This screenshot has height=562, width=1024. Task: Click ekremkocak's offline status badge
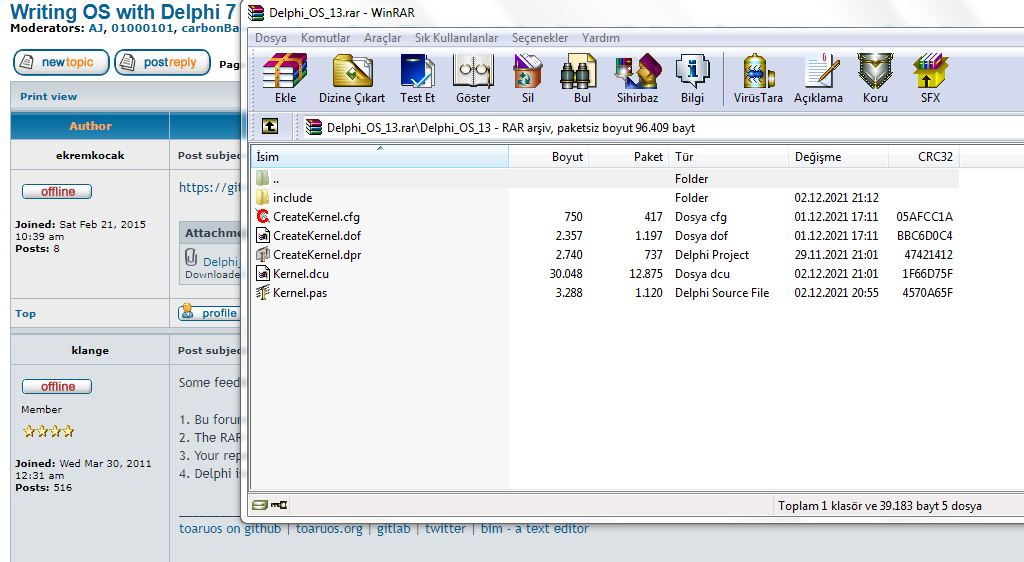pos(57,191)
